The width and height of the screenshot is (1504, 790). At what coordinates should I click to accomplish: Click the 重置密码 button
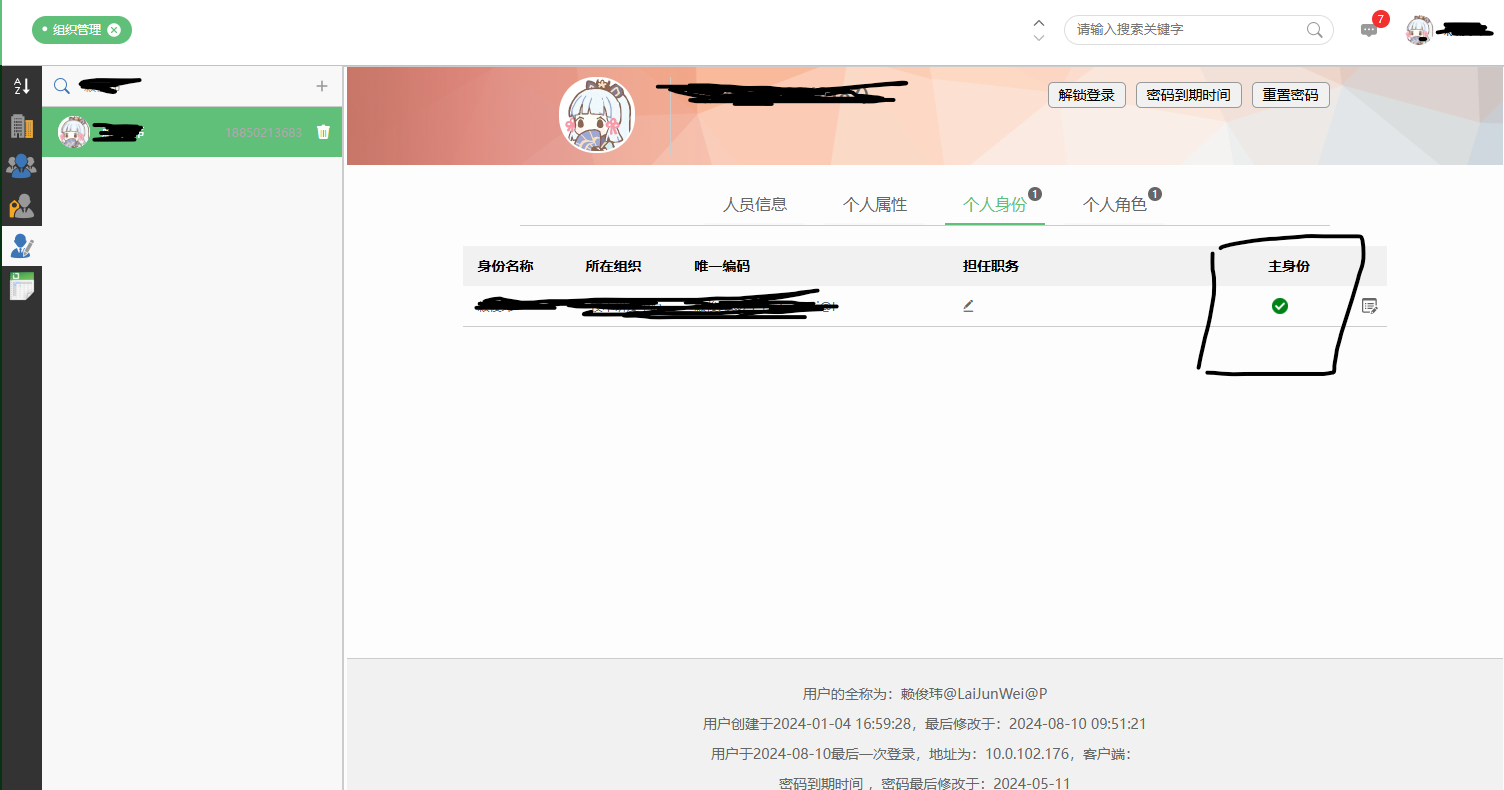tap(1290, 94)
